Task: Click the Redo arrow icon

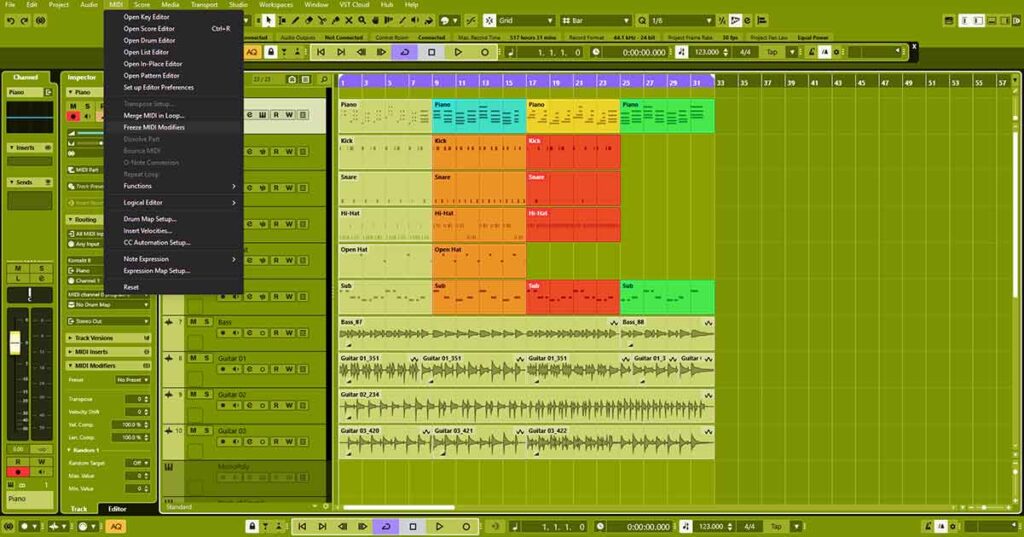Action: (x=24, y=21)
